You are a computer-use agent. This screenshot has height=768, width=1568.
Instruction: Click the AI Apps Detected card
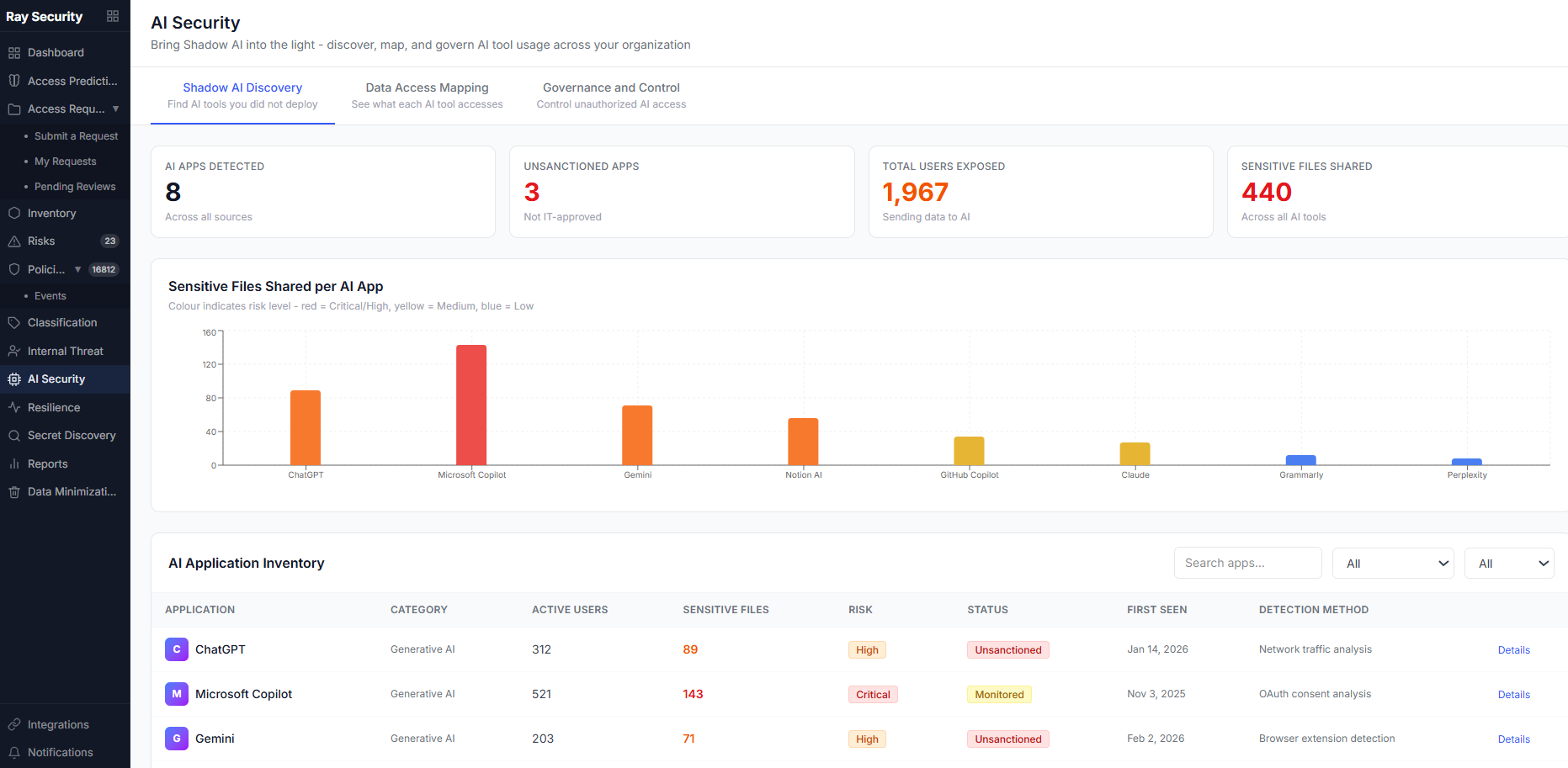tap(323, 192)
